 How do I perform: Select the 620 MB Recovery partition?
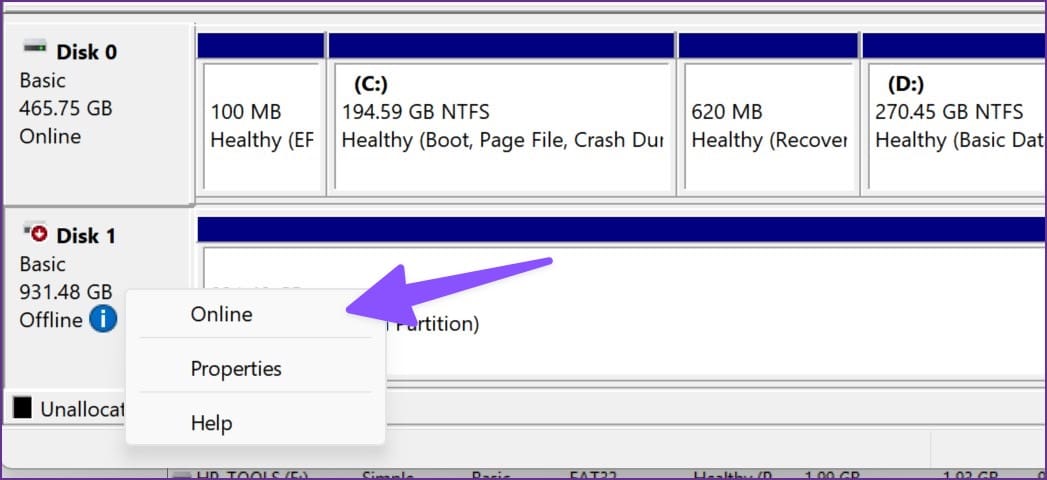[769, 126]
